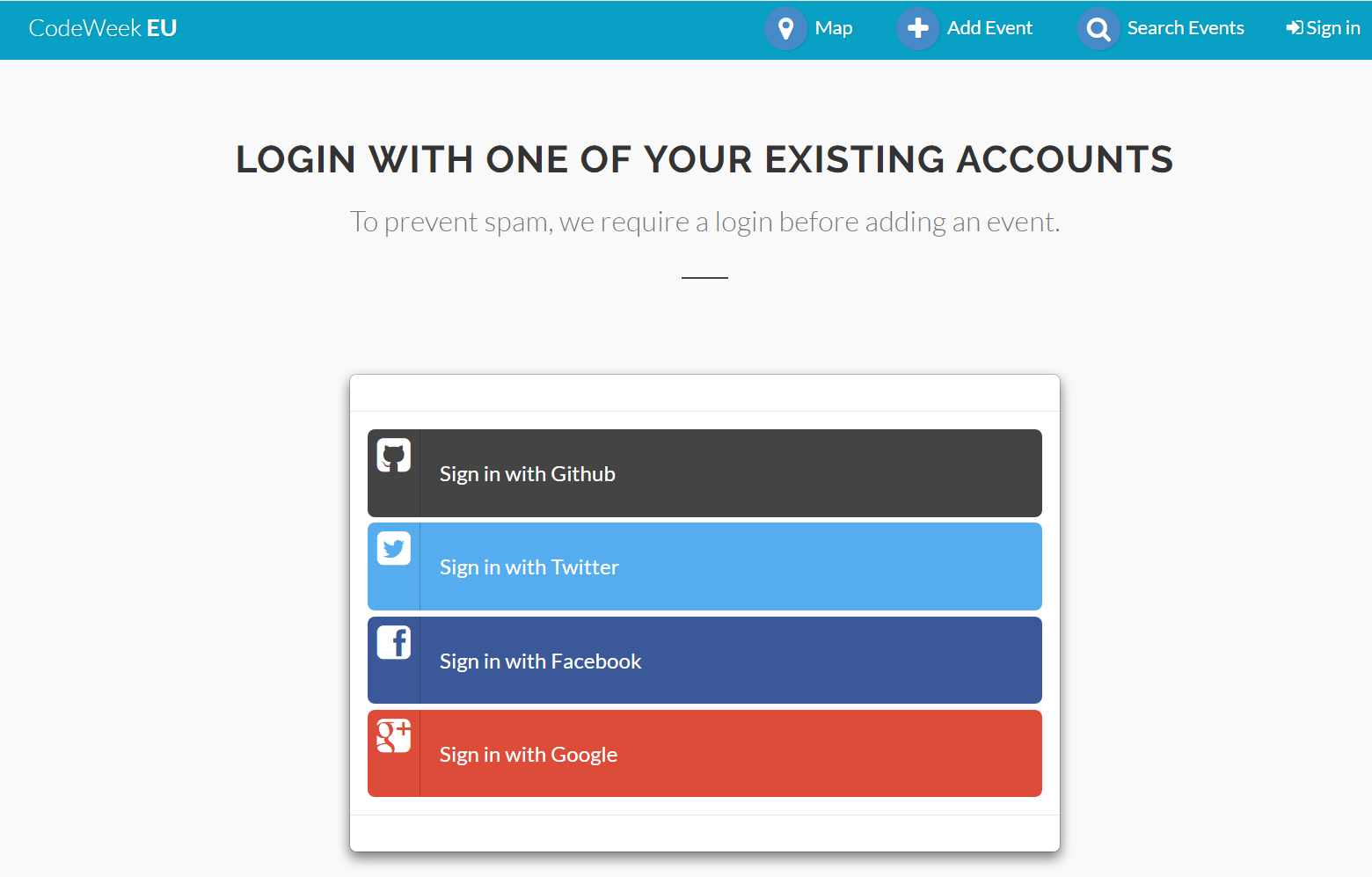This screenshot has height=877, width=1372.
Task: Go to Search Events in navbar
Action: 1186,28
